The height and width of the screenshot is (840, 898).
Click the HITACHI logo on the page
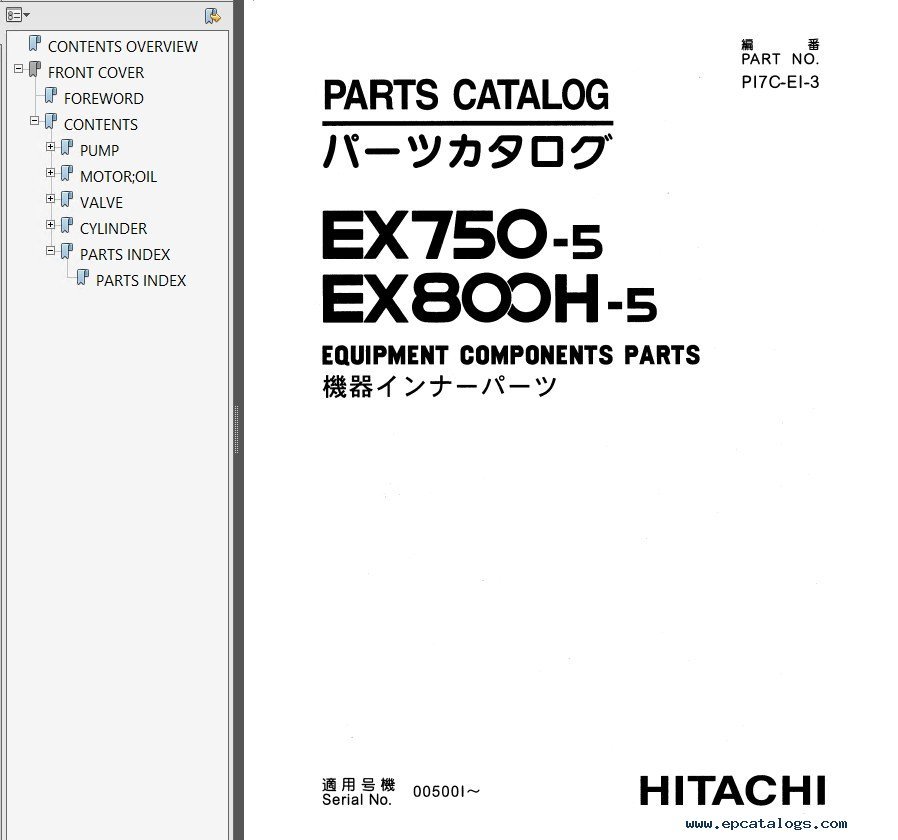pyautogui.click(x=732, y=791)
